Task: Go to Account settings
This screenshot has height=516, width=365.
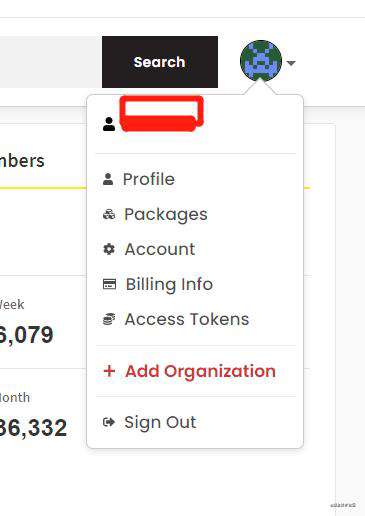Action: coord(160,249)
